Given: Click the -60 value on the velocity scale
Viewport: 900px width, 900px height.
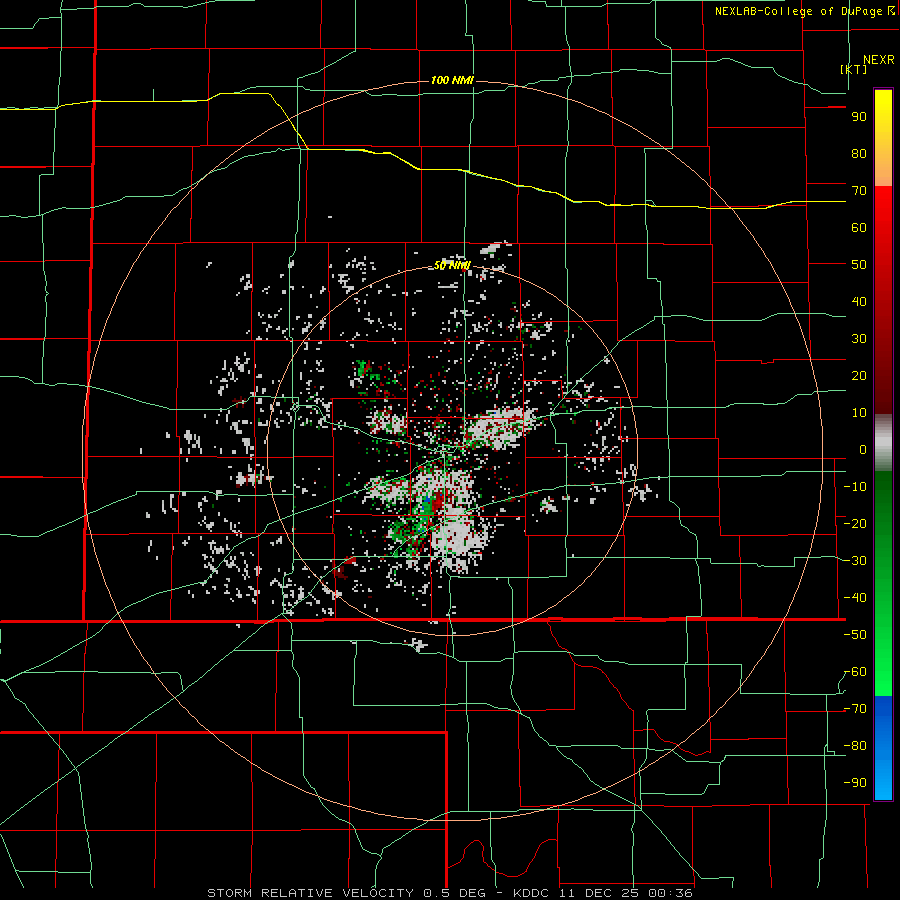Looking at the screenshot, I should click(855, 672).
